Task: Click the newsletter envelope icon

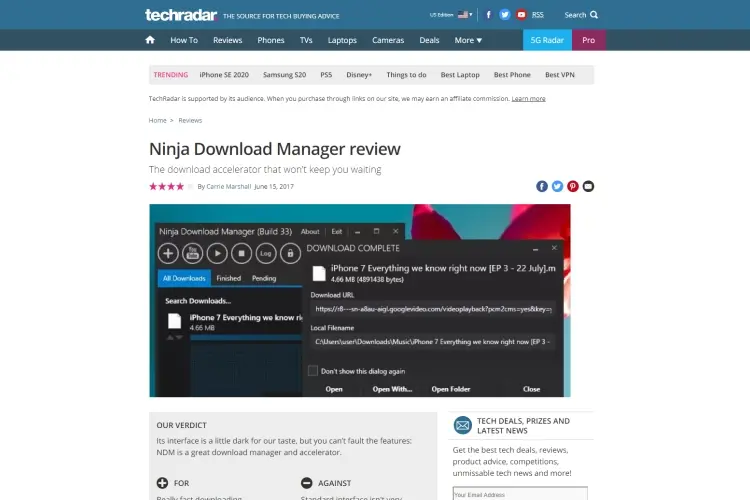Action: [x=463, y=425]
